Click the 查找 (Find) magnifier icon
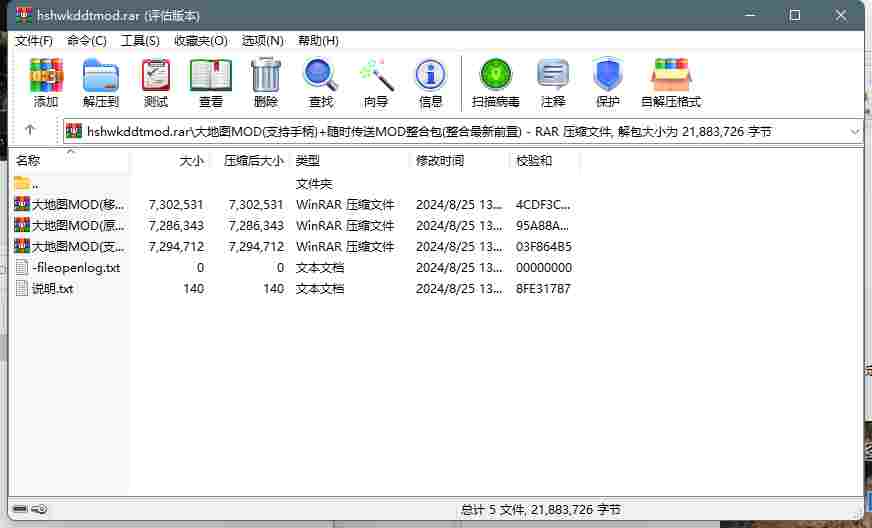Viewport: 872px width, 528px height. point(321,76)
